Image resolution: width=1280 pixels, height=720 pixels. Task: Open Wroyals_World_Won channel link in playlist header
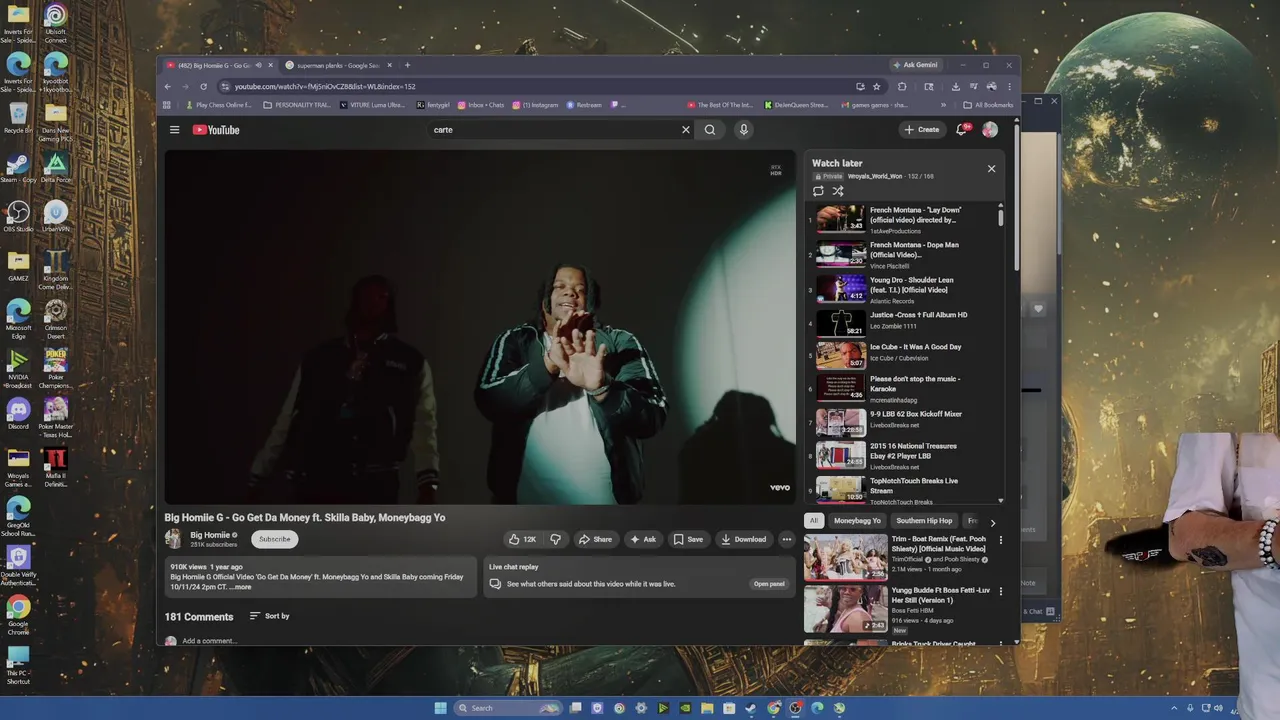point(876,176)
